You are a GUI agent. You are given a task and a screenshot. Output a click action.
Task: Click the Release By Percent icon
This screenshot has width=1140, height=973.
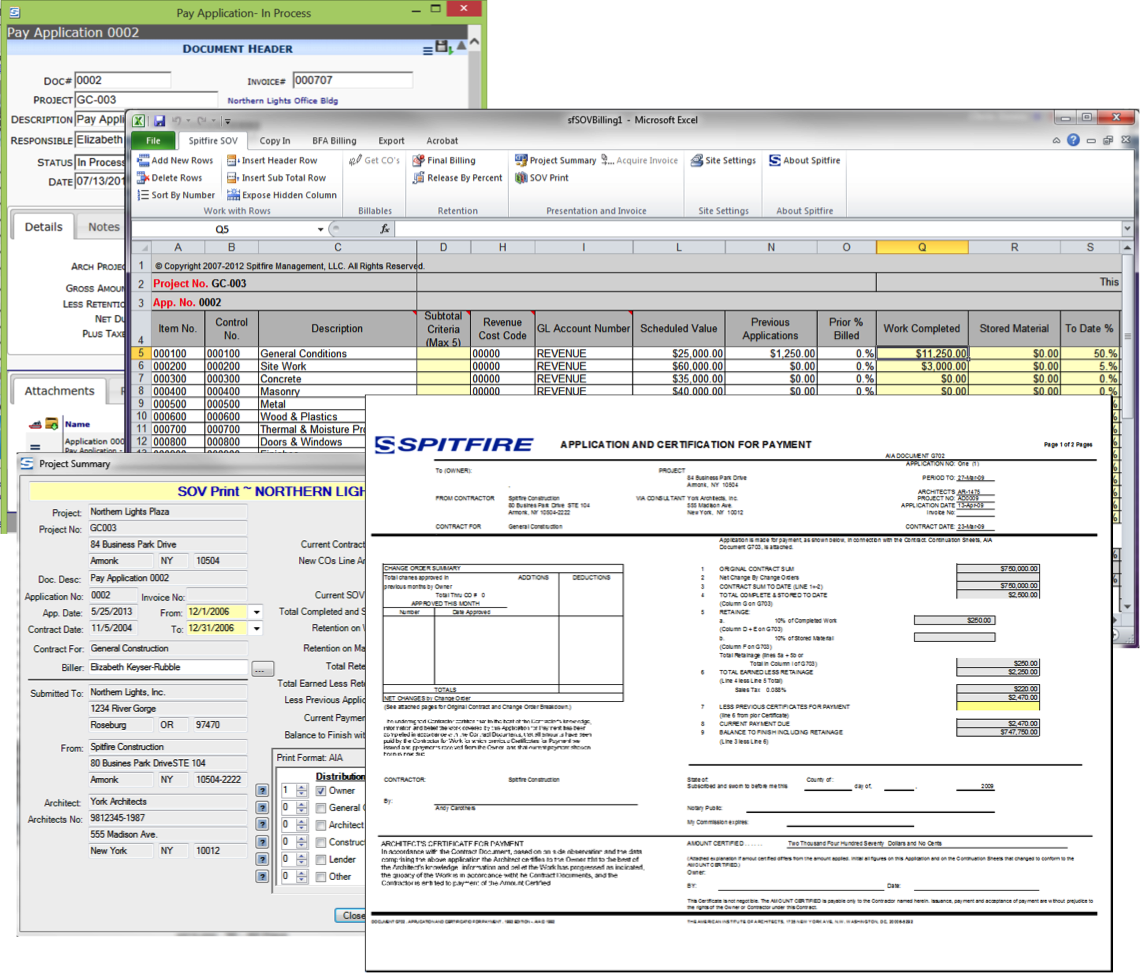pos(418,178)
